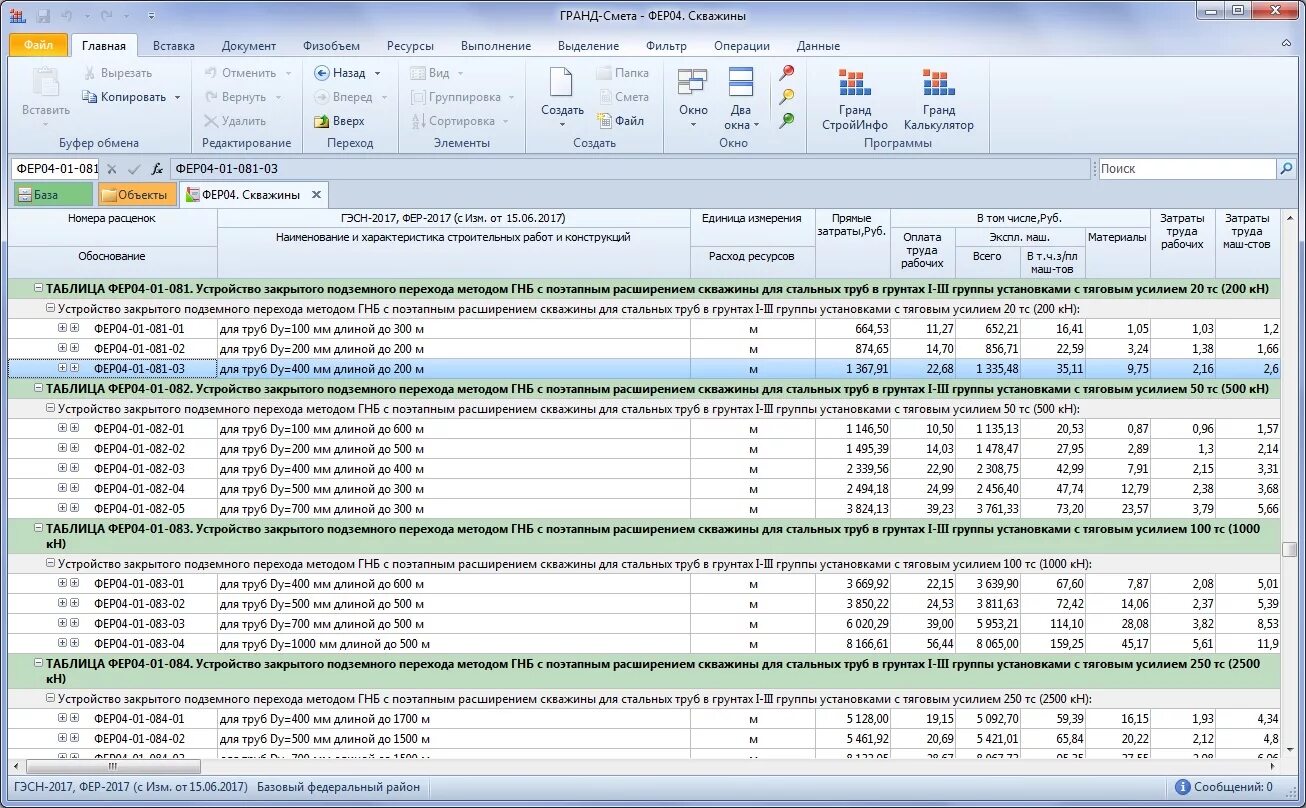The width and height of the screenshot is (1306, 808).
Task: Click the vertical scrollbar down arrow
Action: [1290, 752]
